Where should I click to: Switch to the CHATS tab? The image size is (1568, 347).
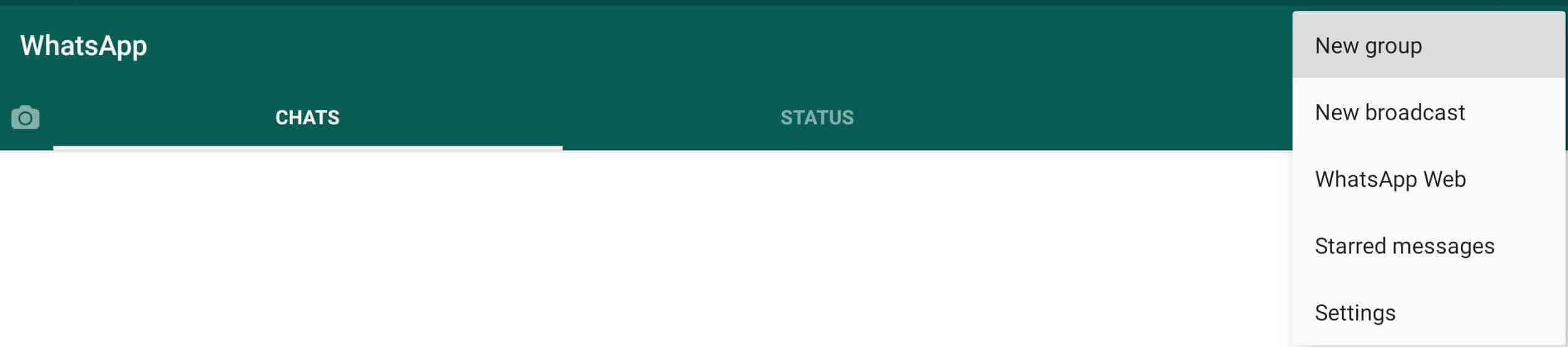coord(308,118)
